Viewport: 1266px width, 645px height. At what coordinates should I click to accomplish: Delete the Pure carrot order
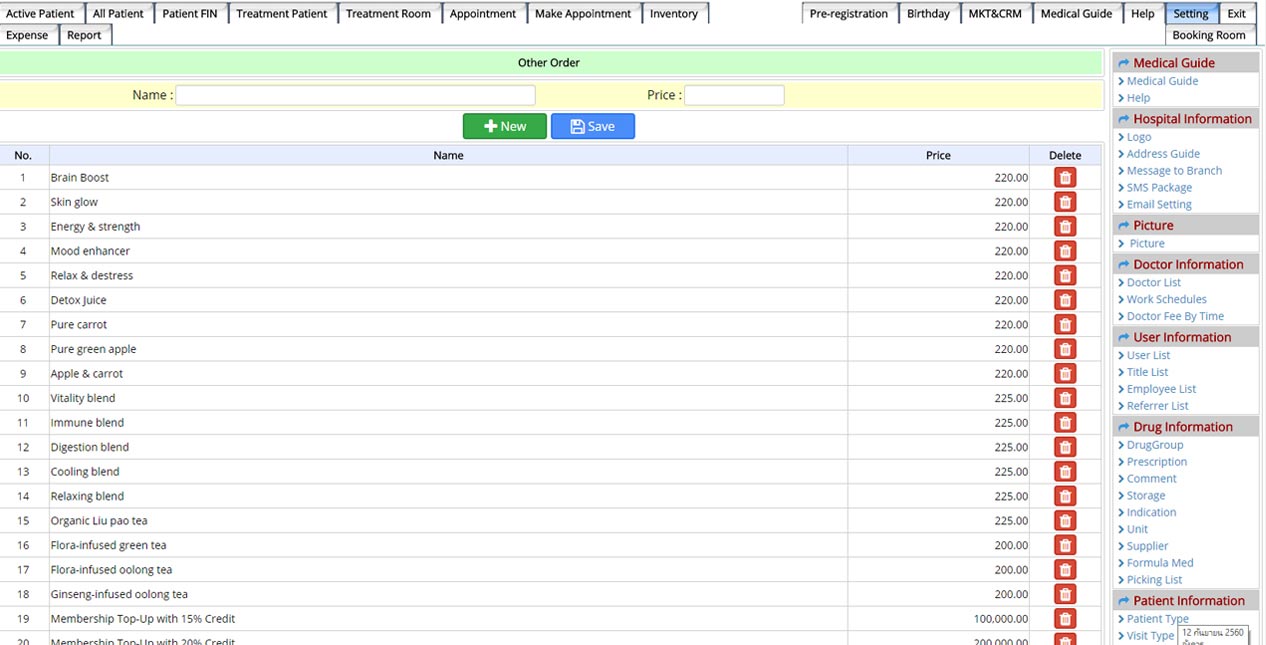(x=1065, y=325)
